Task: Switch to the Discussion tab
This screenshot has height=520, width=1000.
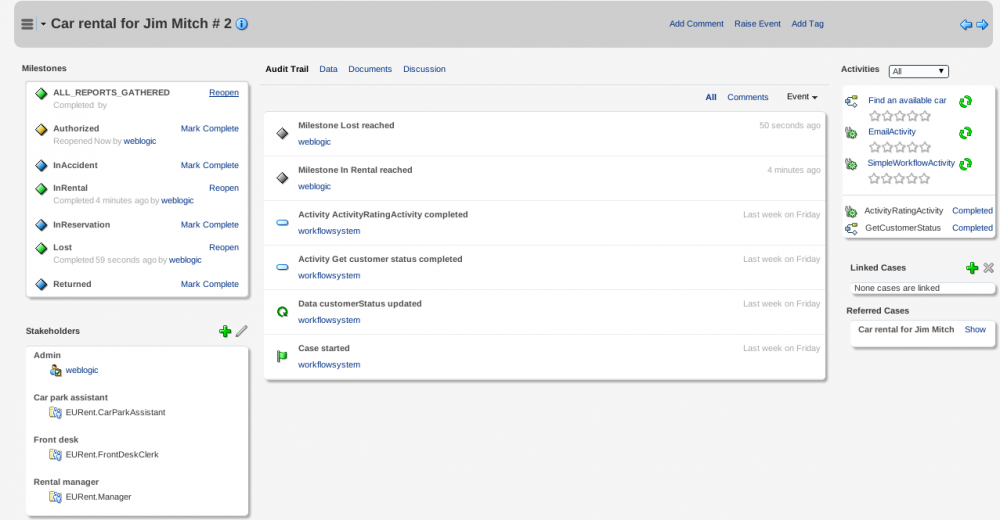Action: pos(424,69)
